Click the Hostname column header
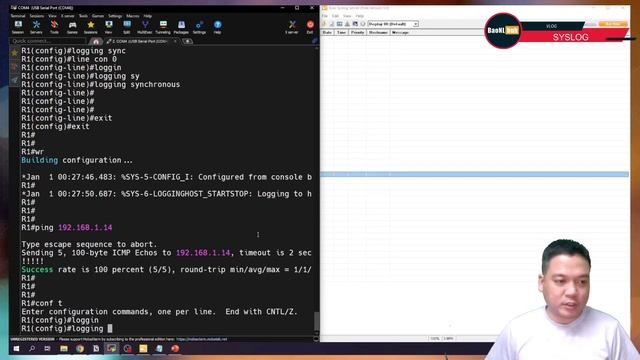This screenshot has height=360, width=640. [x=378, y=32]
